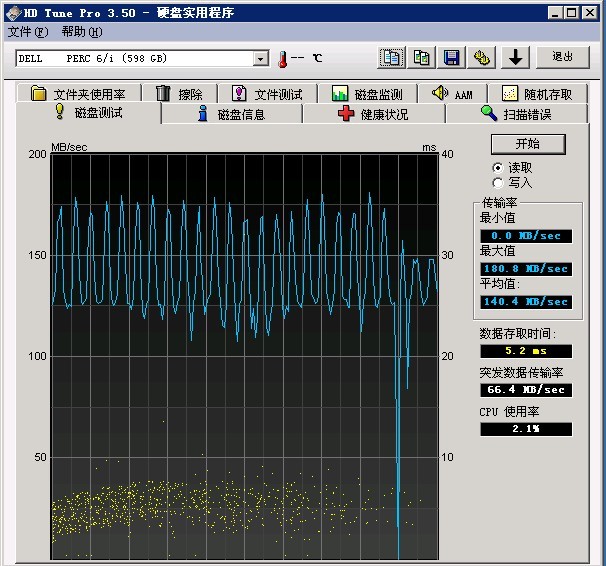Image resolution: width=606 pixels, height=566 pixels.
Task: Click the MB/sec axis label on graph
Action: click(x=69, y=147)
